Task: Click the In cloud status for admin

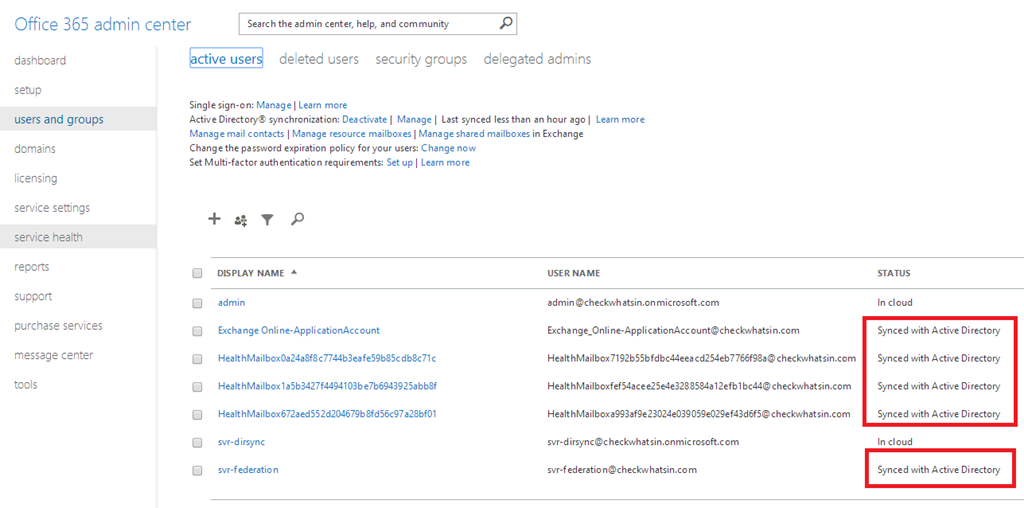Action: coord(895,303)
